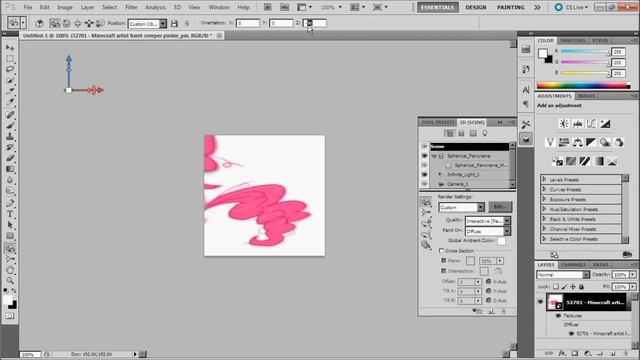This screenshot has width=640, height=360.
Task: Enable Cross Section checkbox
Action: coord(441,251)
